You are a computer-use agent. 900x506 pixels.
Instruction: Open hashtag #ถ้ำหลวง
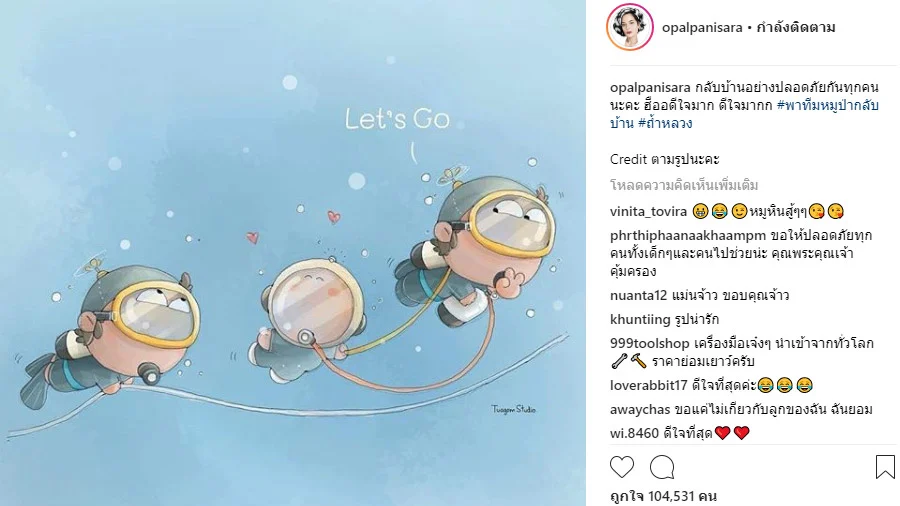coord(665,123)
